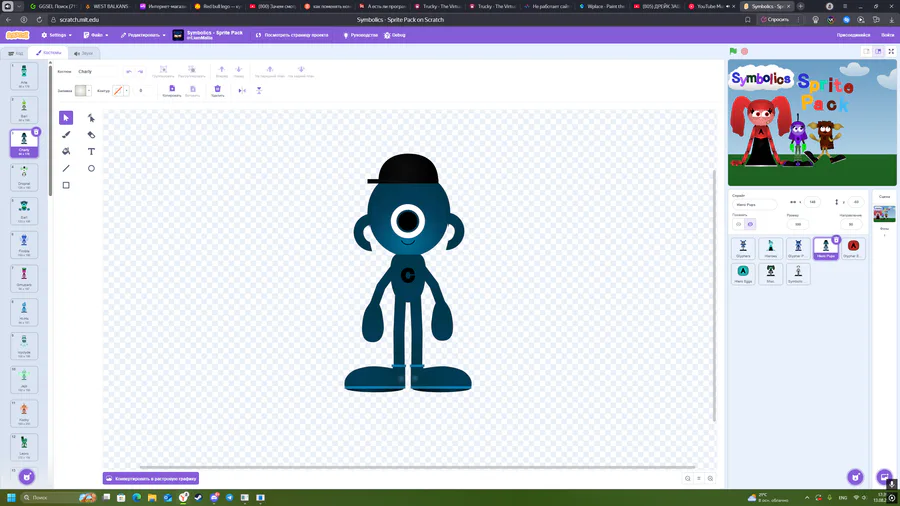Select the Line tool
The height and width of the screenshot is (506, 900).
(66, 169)
